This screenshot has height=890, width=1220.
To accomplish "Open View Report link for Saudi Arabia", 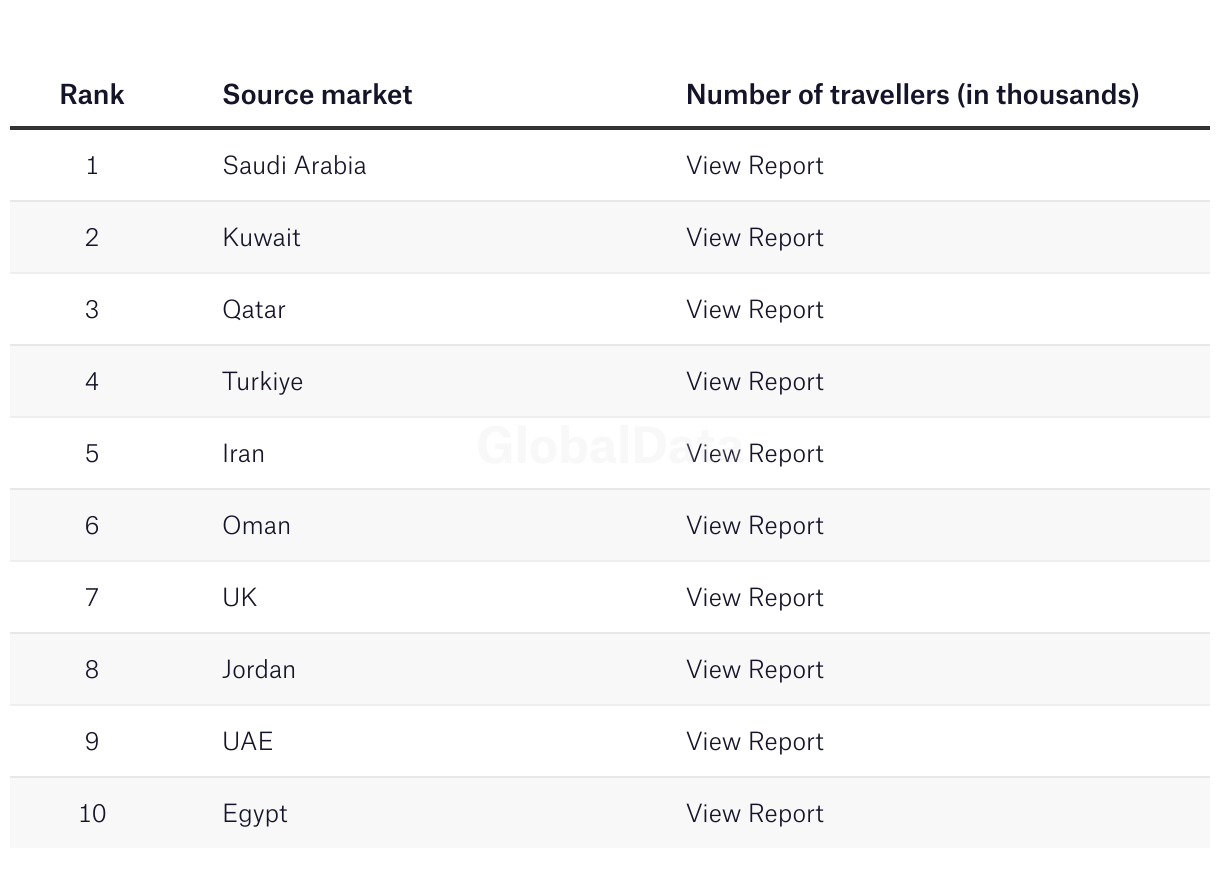I will pos(754,166).
